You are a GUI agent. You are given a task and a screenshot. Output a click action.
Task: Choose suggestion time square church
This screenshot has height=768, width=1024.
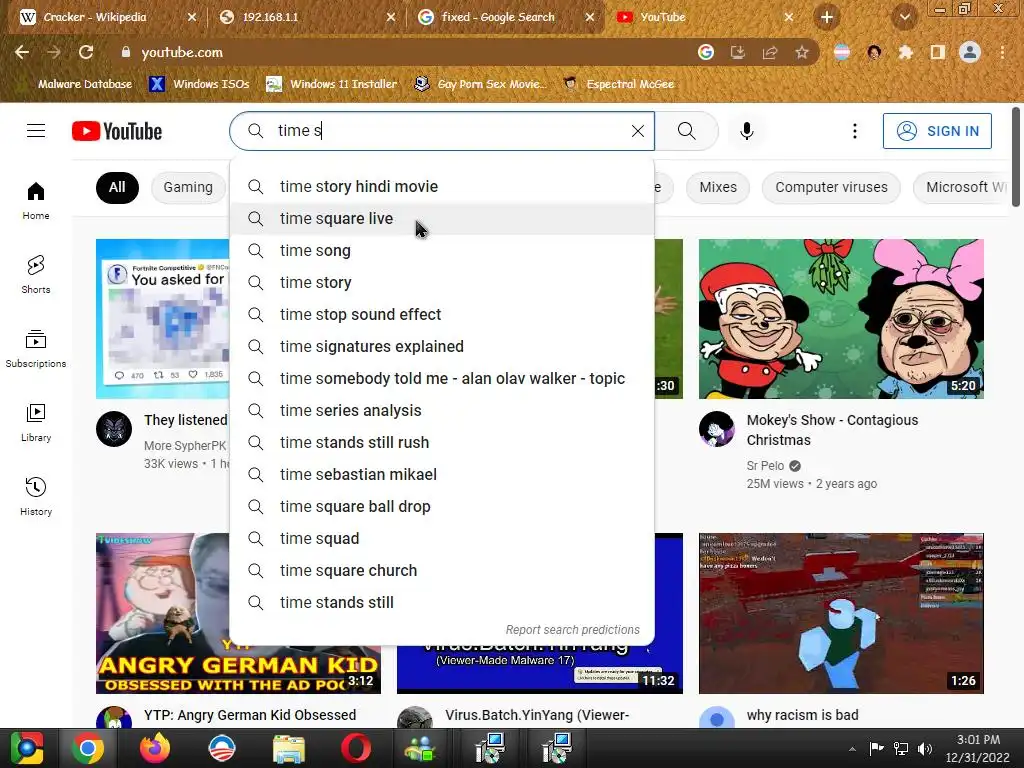442,571
